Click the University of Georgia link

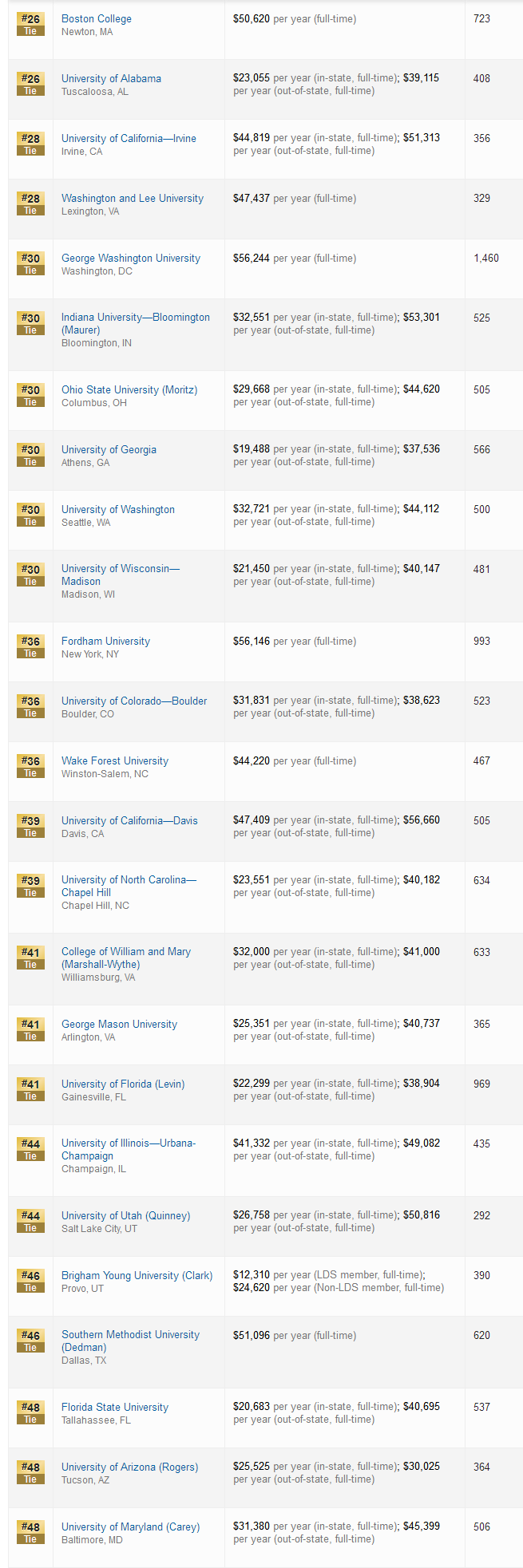coord(109,449)
